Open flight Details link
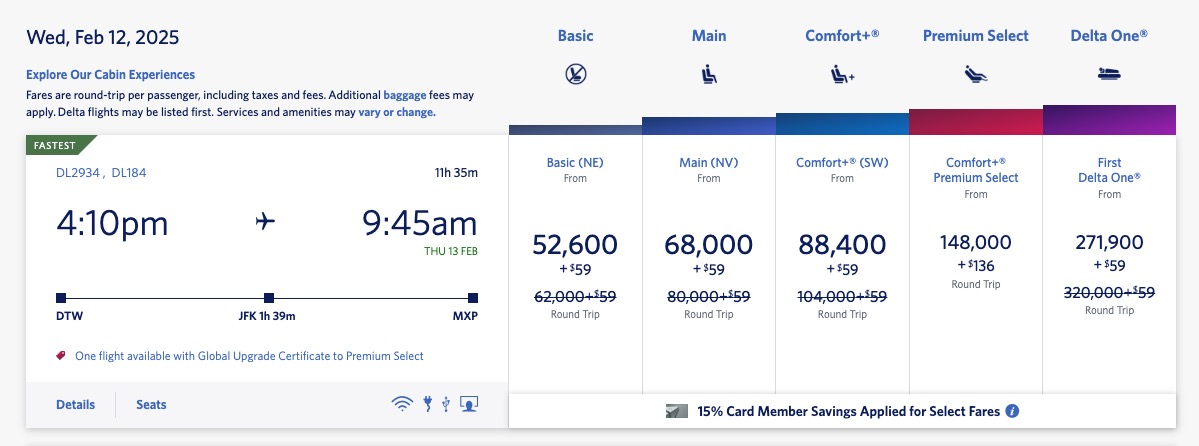Image resolution: width=1199 pixels, height=446 pixels. click(x=76, y=405)
